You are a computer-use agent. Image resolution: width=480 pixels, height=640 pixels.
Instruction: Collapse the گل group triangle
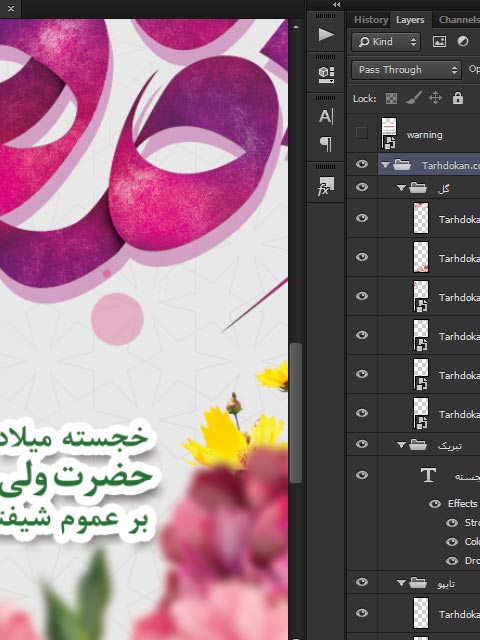[401, 188]
